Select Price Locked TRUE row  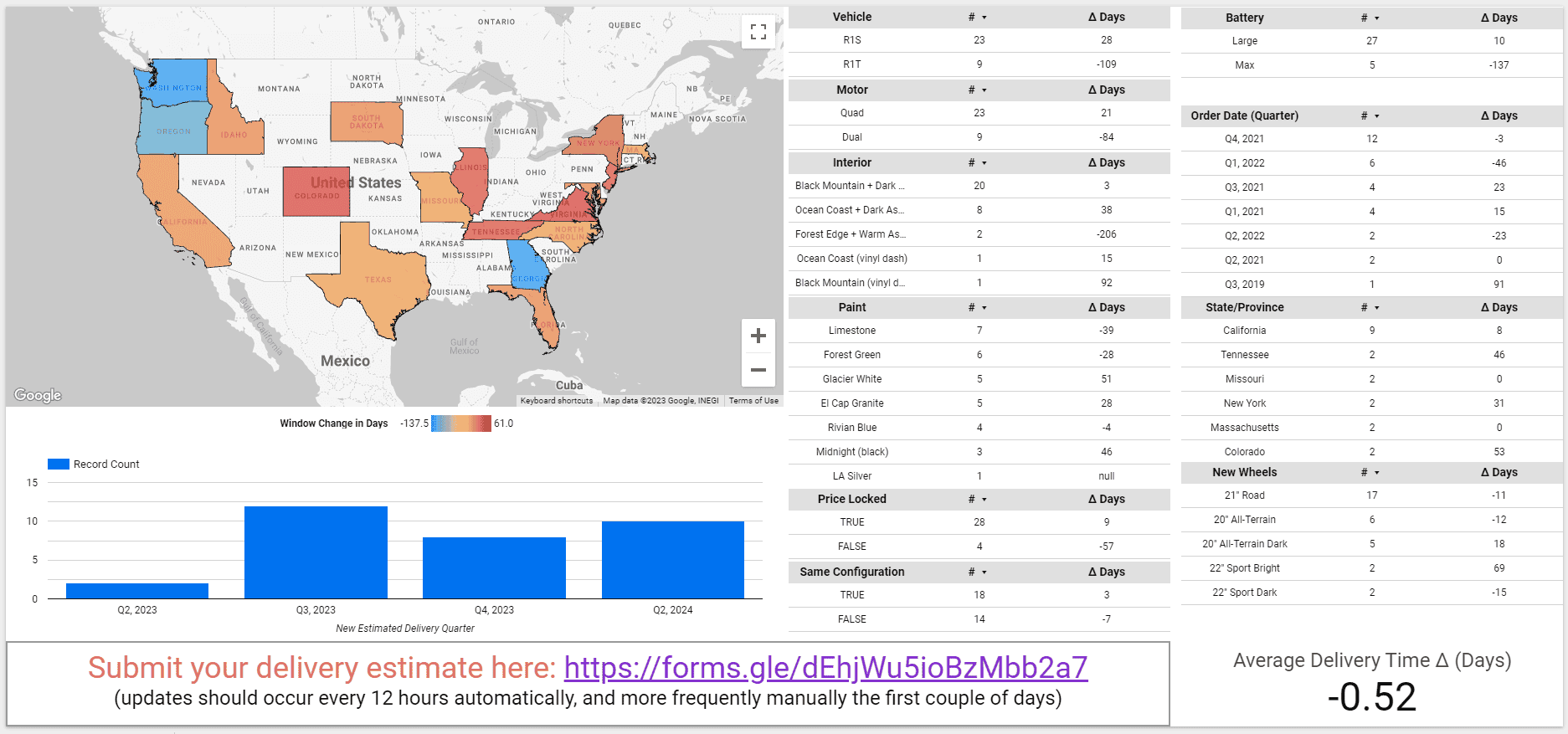pos(979,522)
